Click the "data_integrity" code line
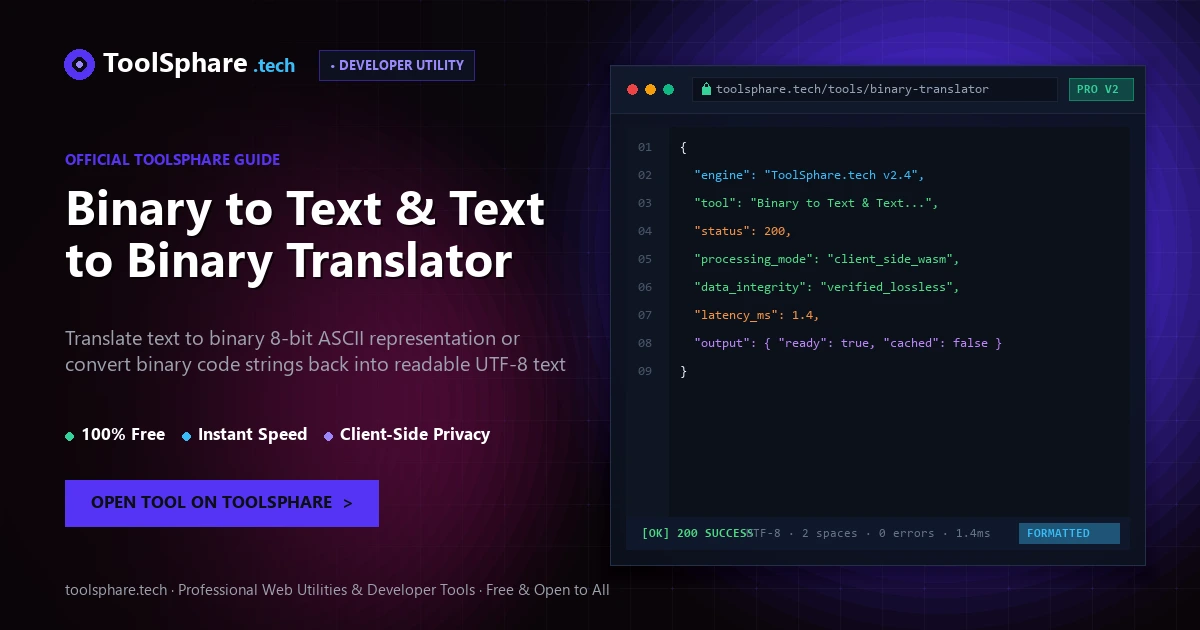Screen dimensions: 1200x630 click(827, 287)
